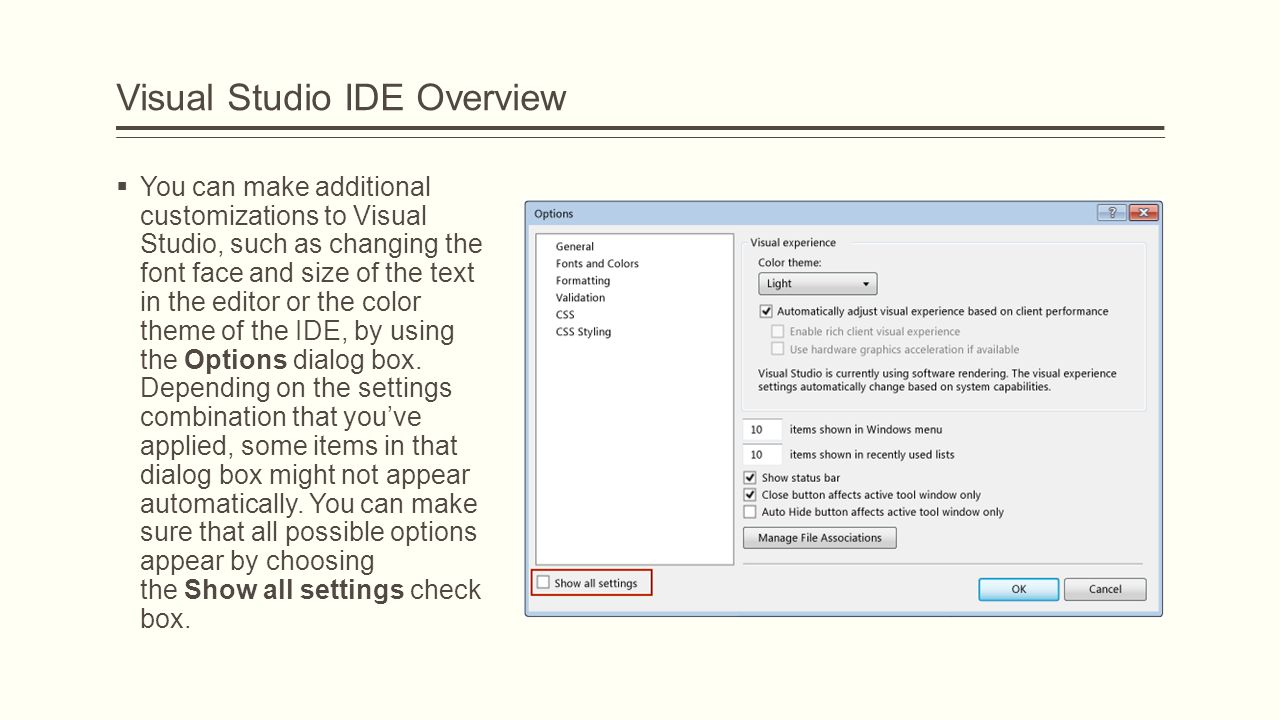The image size is (1280, 720).
Task: Toggle Enable rich client visual experience
Action: click(x=777, y=331)
